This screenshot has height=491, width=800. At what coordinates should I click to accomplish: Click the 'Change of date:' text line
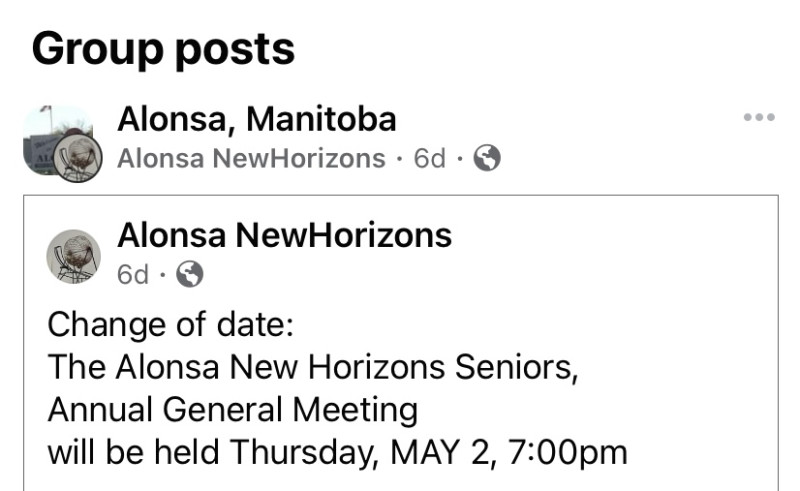[x=170, y=325]
